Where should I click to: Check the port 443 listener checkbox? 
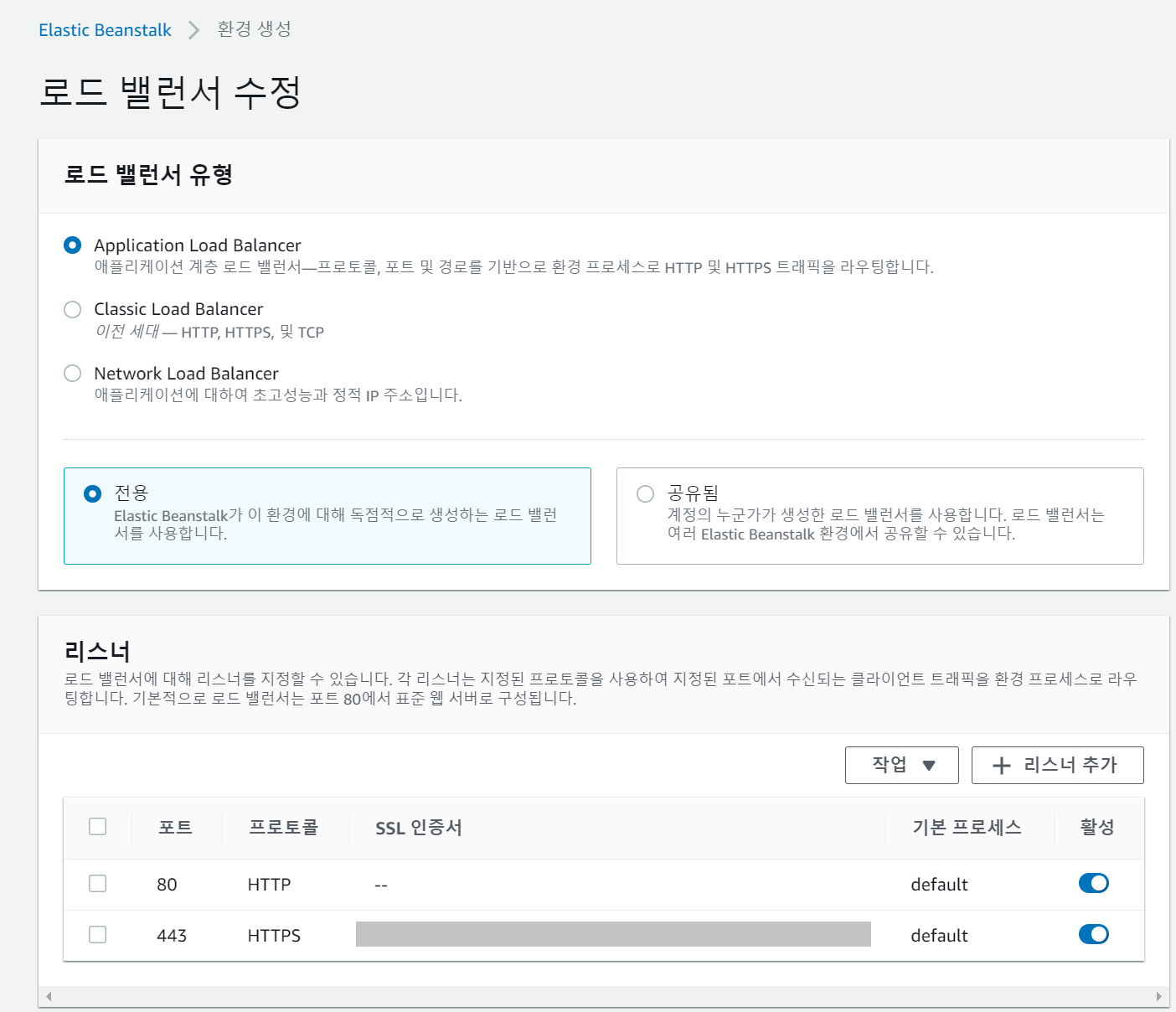[x=98, y=934]
